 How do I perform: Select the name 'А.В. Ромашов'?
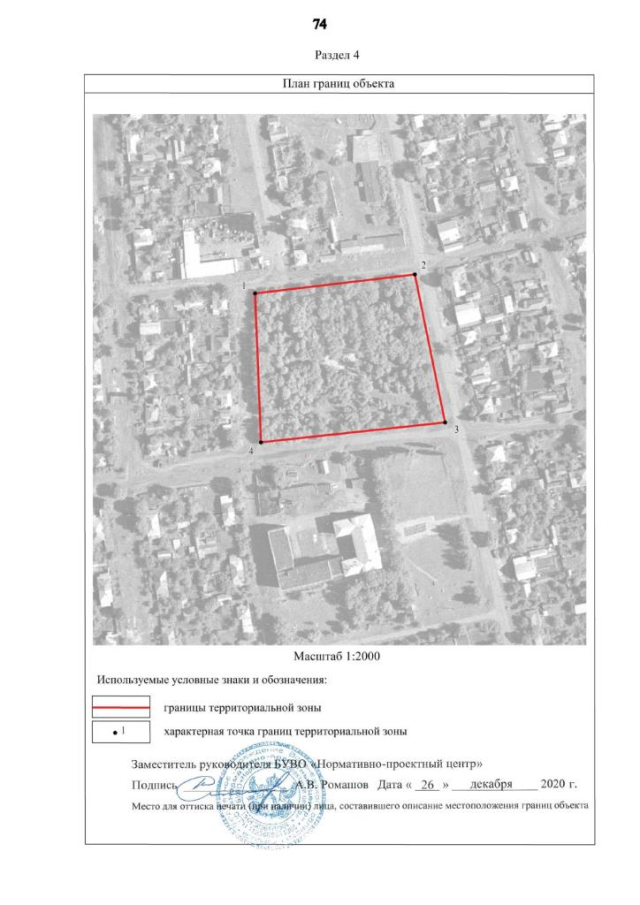tap(332, 785)
